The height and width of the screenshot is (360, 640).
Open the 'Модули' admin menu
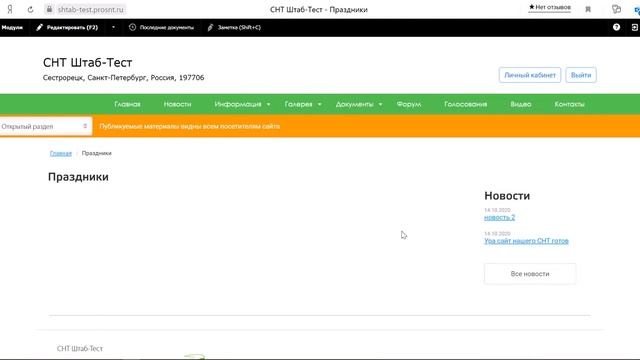pyautogui.click(x=12, y=27)
